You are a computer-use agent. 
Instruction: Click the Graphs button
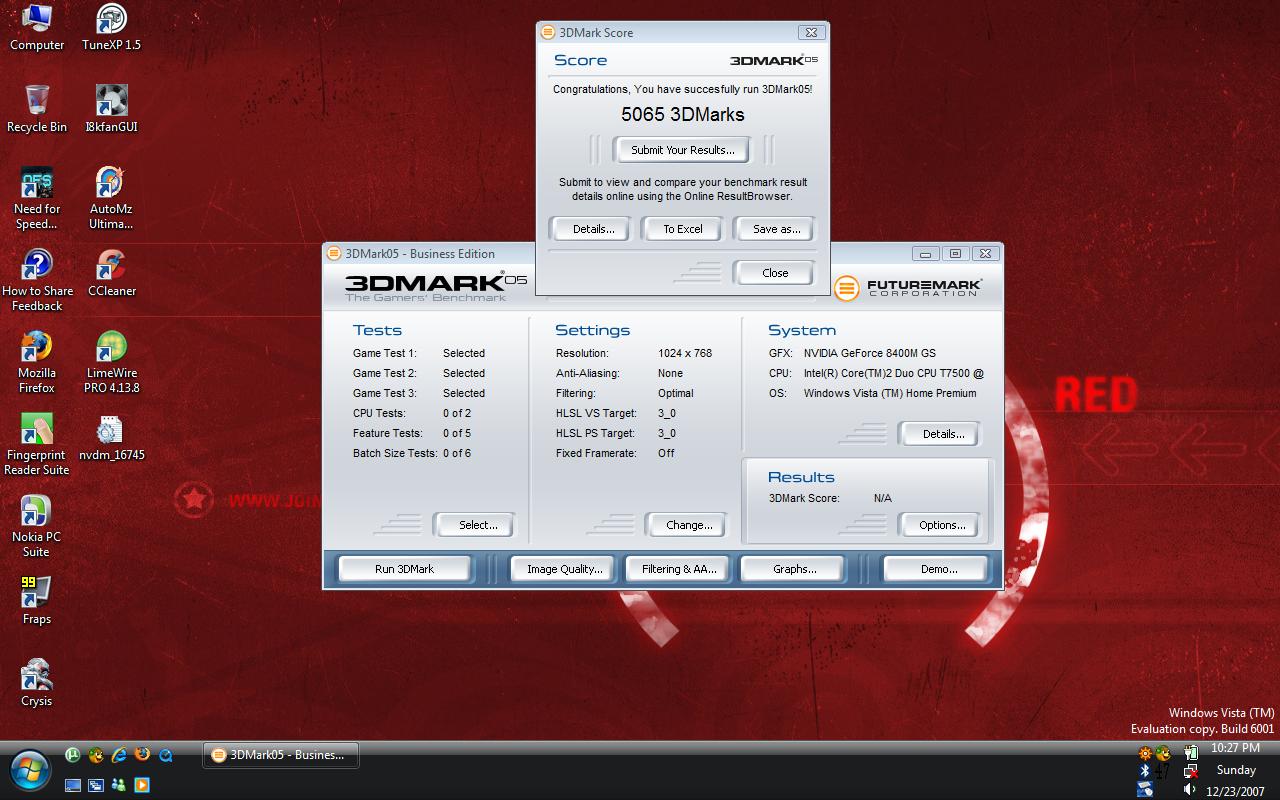(794, 569)
